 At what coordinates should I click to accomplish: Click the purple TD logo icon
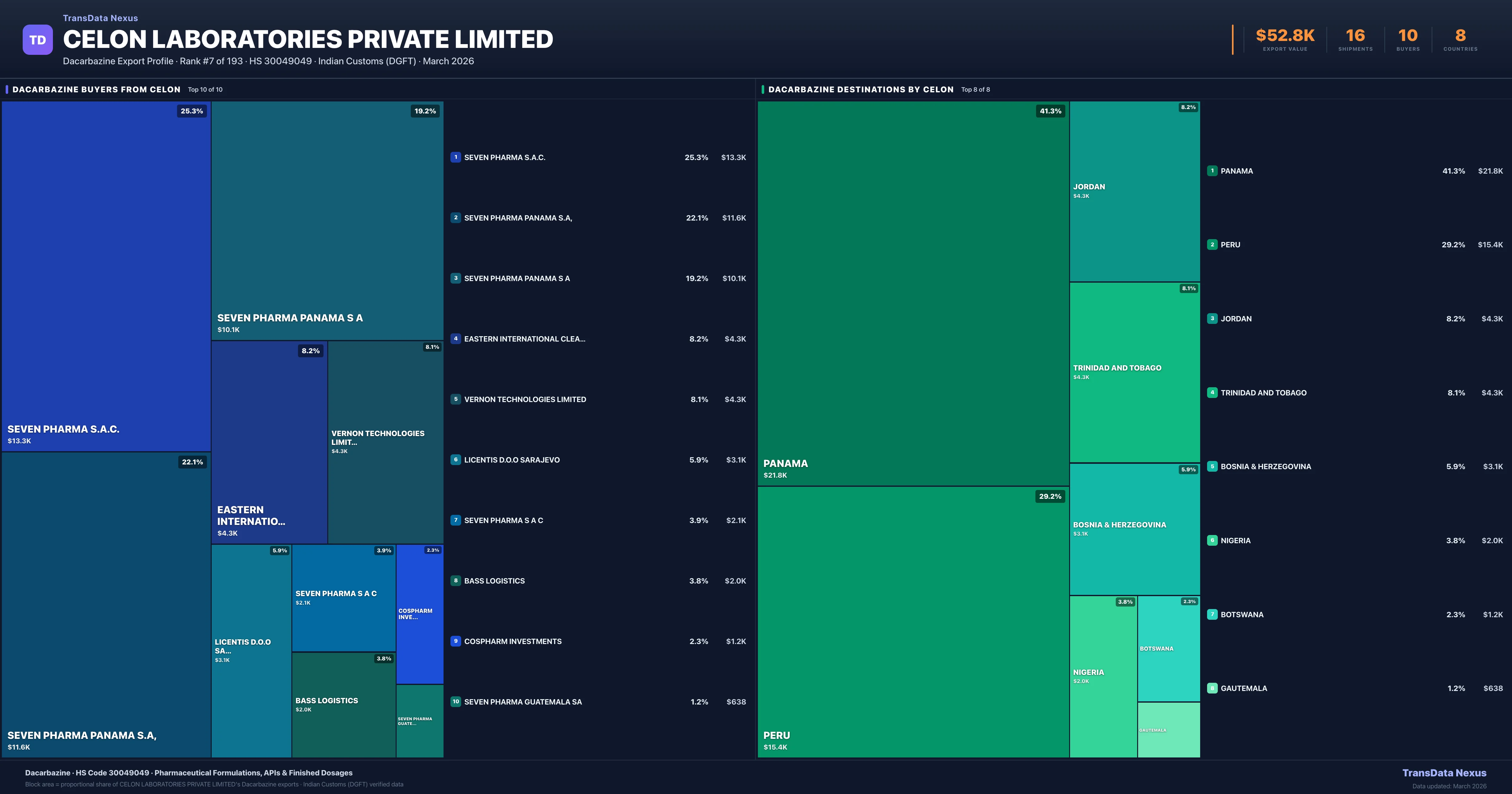click(x=37, y=40)
